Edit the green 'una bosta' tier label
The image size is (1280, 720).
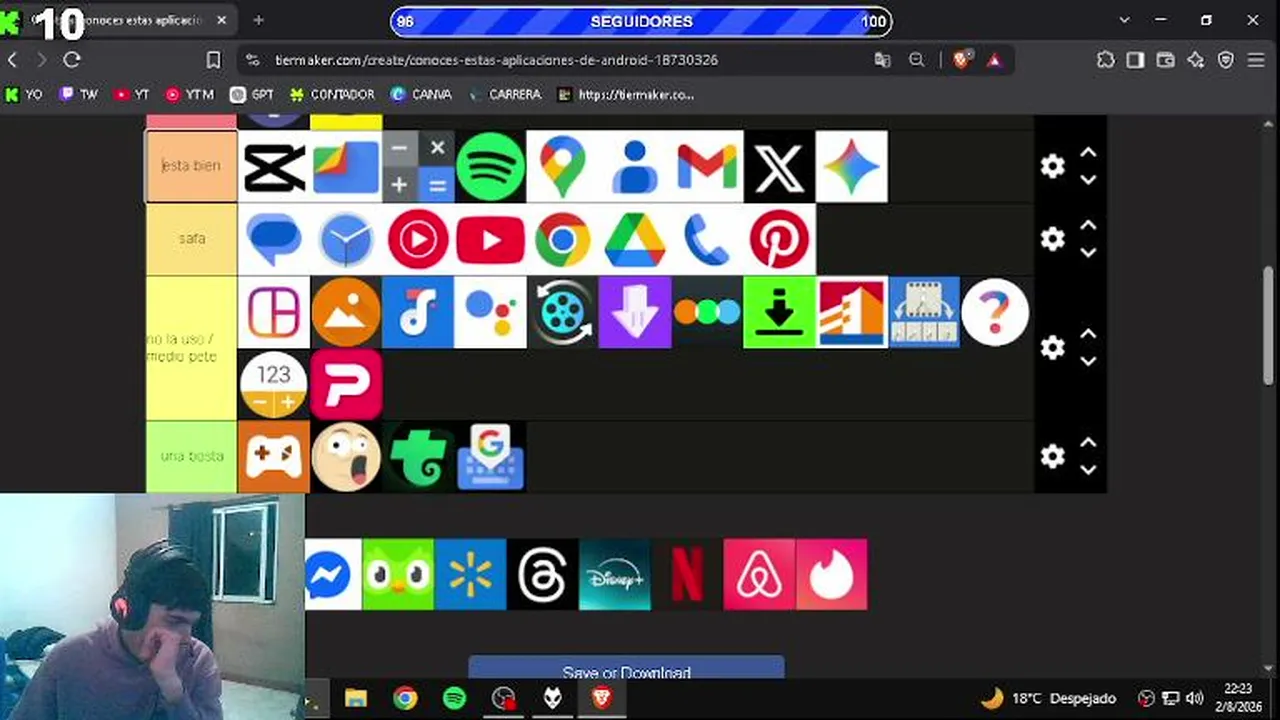click(x=192, y=457)
